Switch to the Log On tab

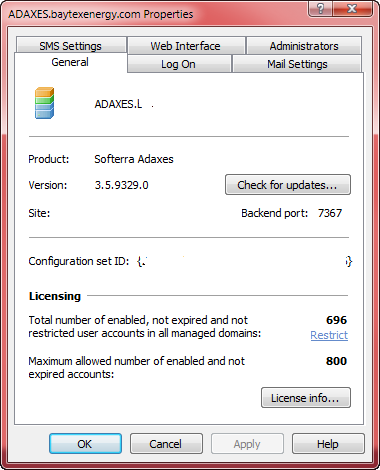click(179, 64)
